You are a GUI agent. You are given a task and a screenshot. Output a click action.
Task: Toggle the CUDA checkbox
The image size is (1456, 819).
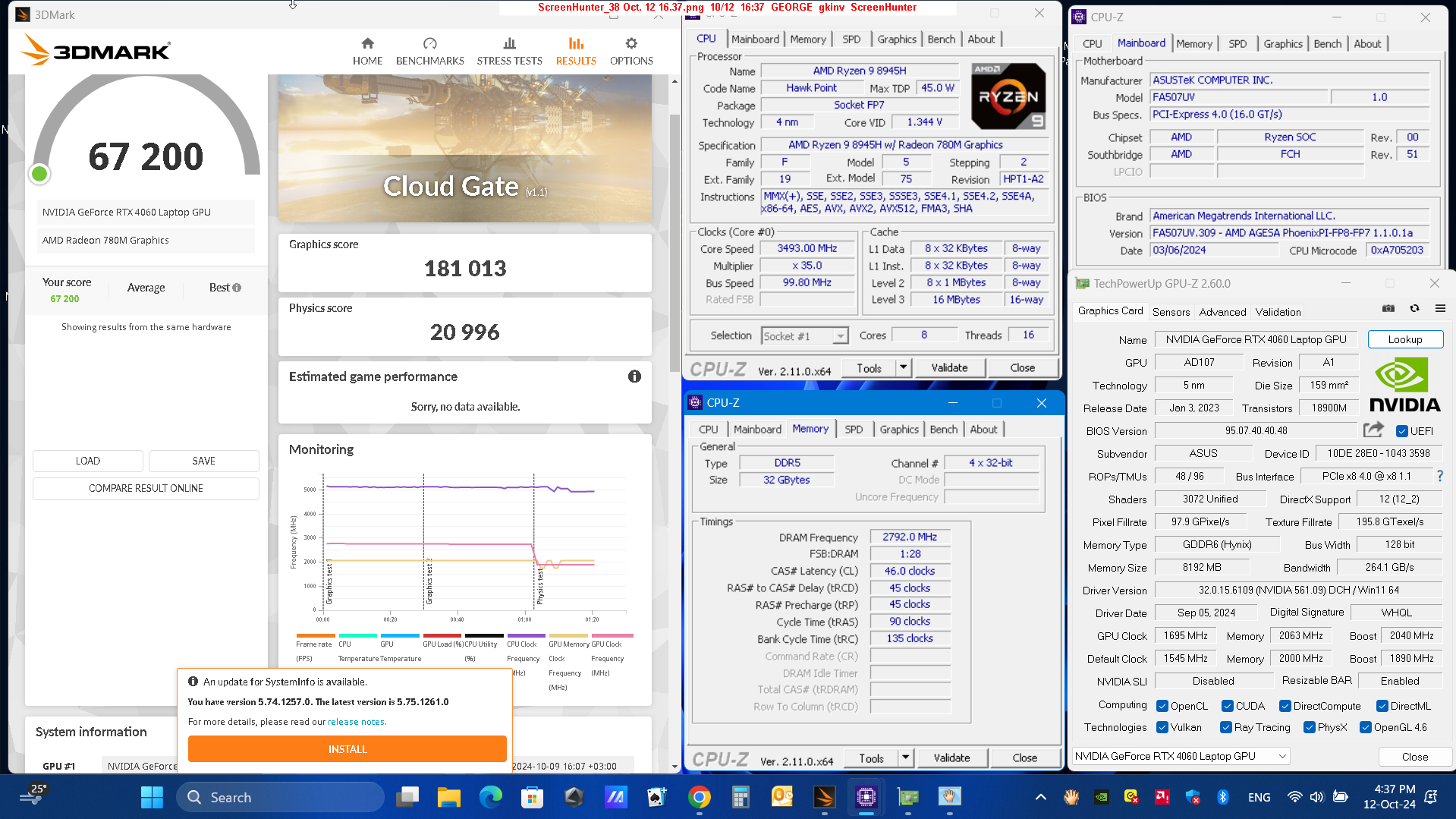click(x=1227, y=706)
